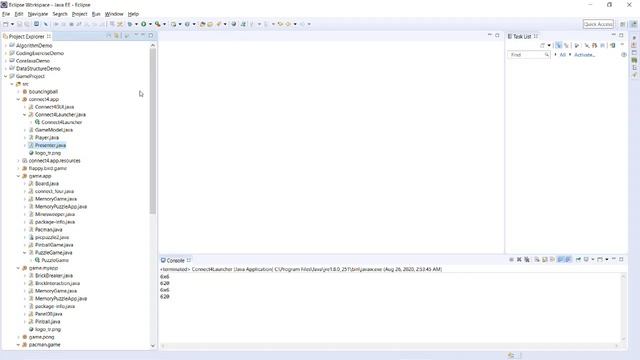The height and width of the screenshot is (360, 640).
Task: Click the Run External Tools icon
Action: [158, 24]
